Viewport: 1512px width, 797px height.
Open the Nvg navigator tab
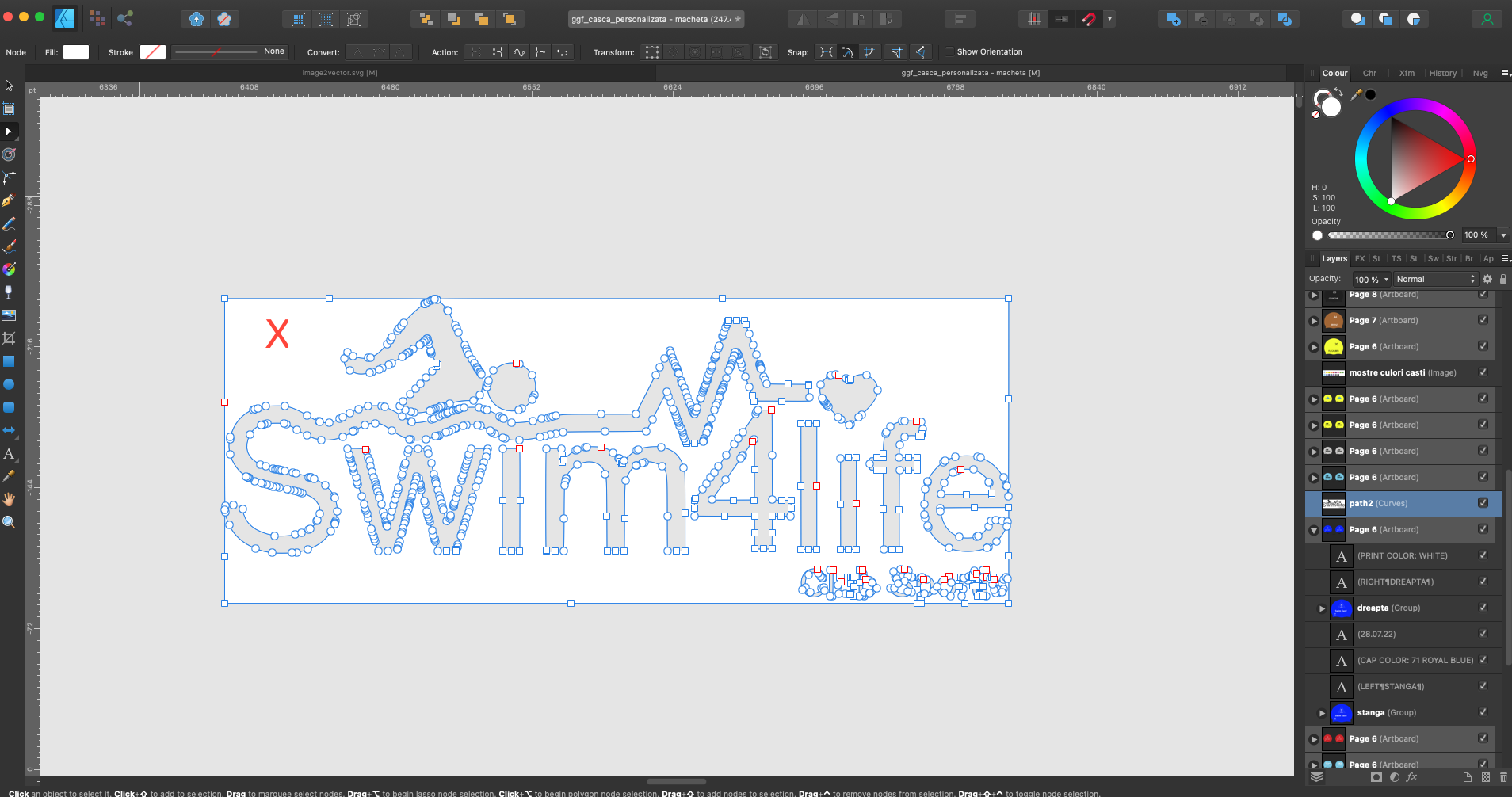[x=1480, y=73]
